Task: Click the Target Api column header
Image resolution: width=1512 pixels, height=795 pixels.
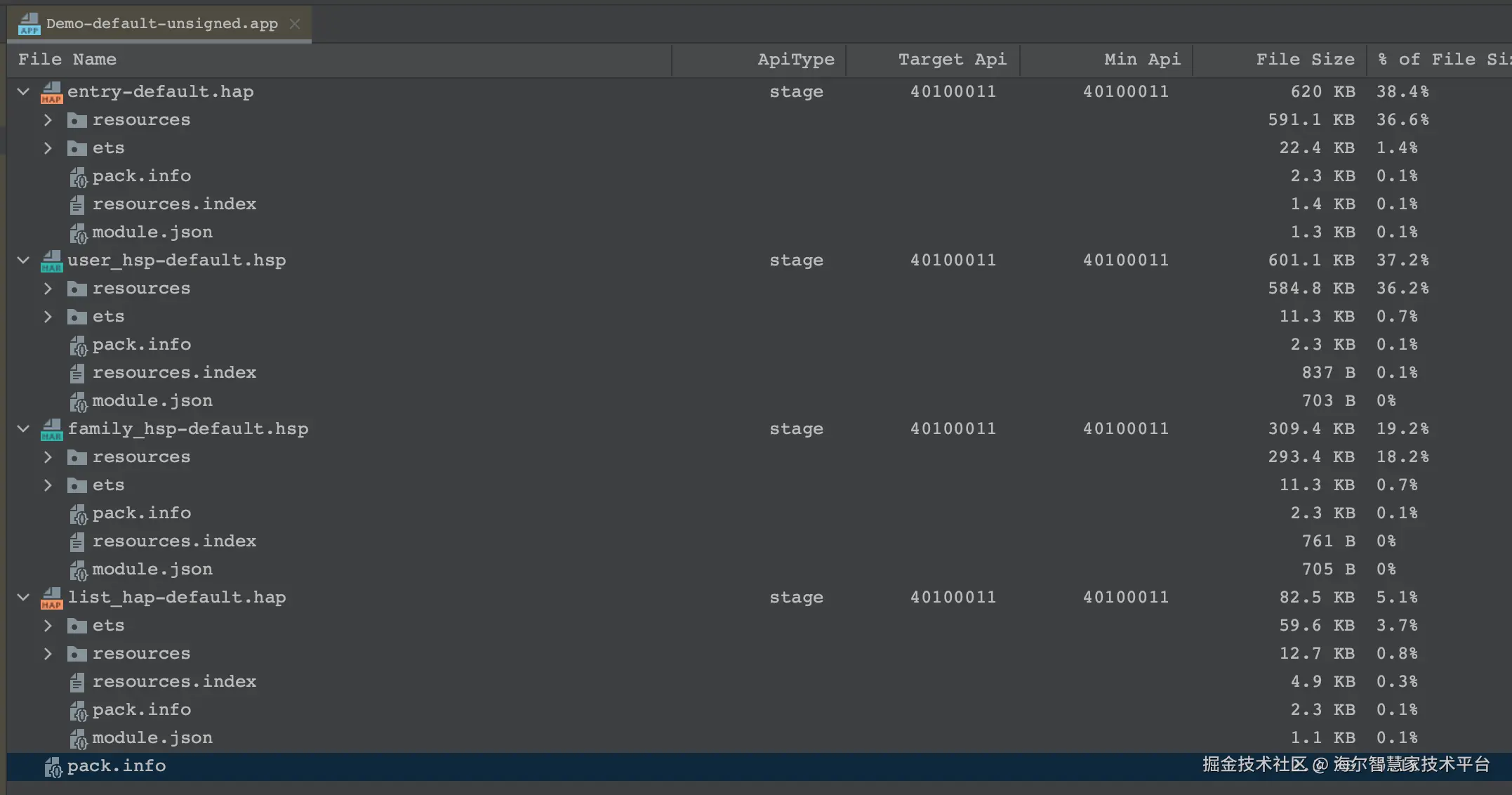Action: click(952, 60)
